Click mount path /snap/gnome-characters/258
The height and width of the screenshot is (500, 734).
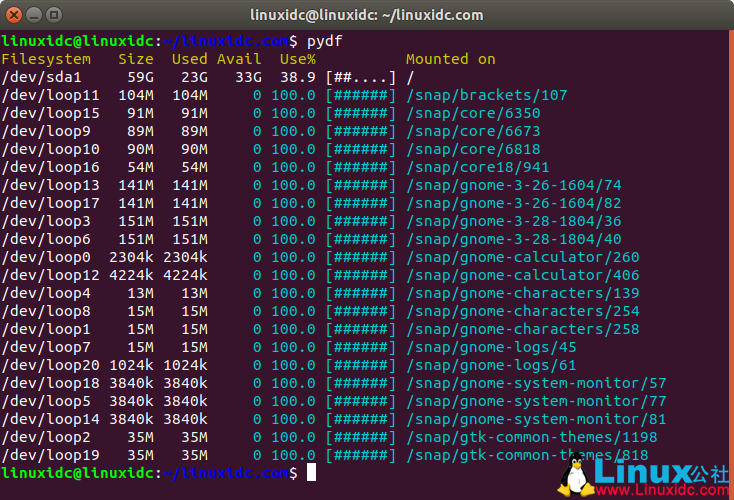coord(522,330)
